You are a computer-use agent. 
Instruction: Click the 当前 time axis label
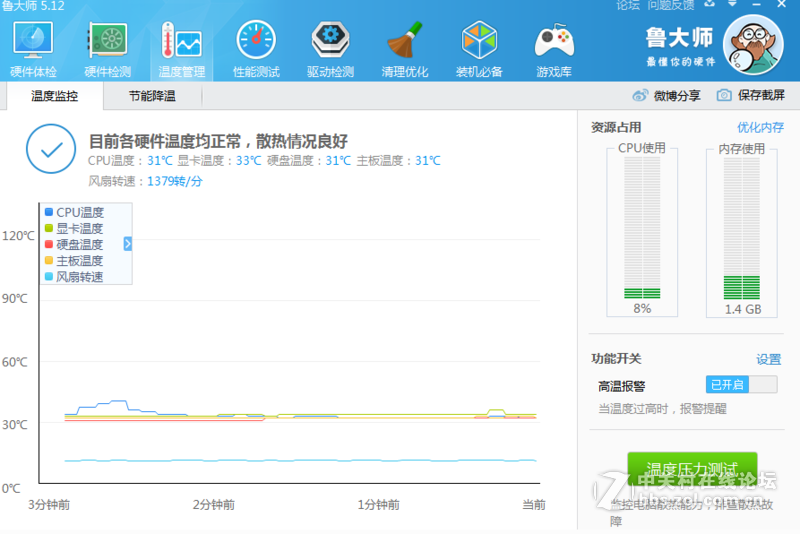(534, 505)
